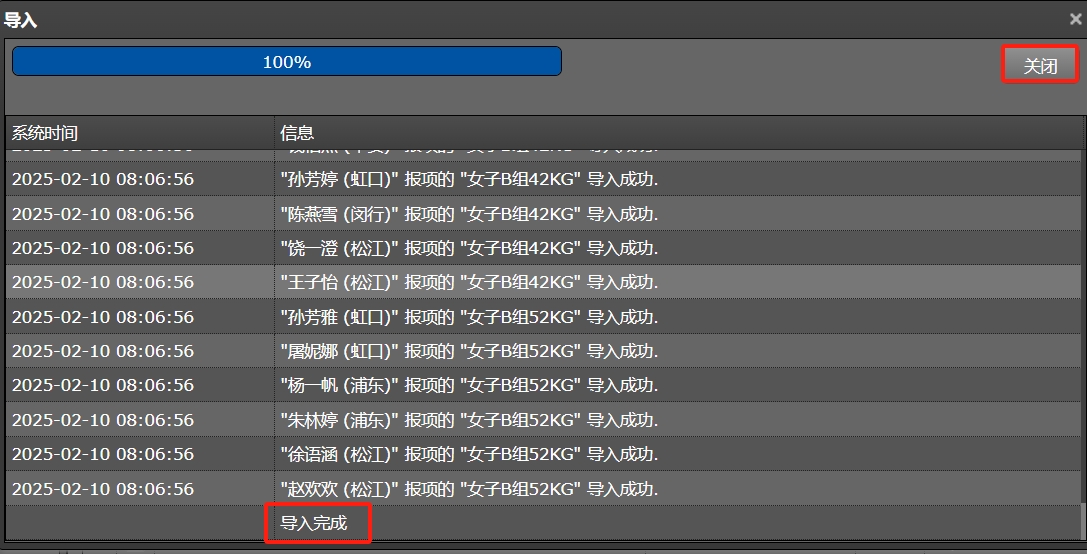Select the 赵欢欢 (松江) log row
Viewport: 1087px width, 554px height.
click(x=469, y=489)
